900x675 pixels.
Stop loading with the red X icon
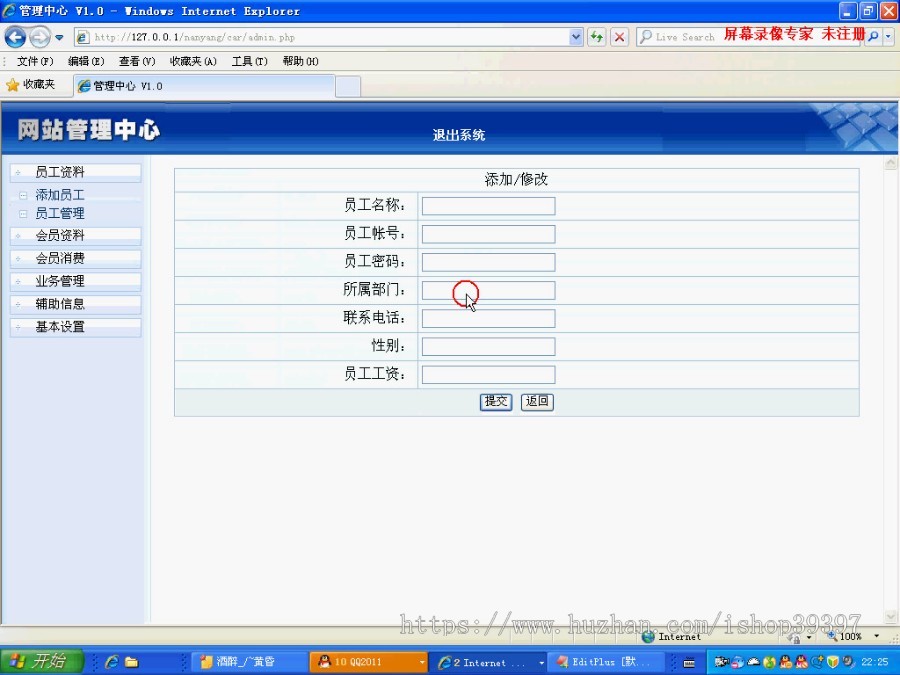click(x=619, y=37)
